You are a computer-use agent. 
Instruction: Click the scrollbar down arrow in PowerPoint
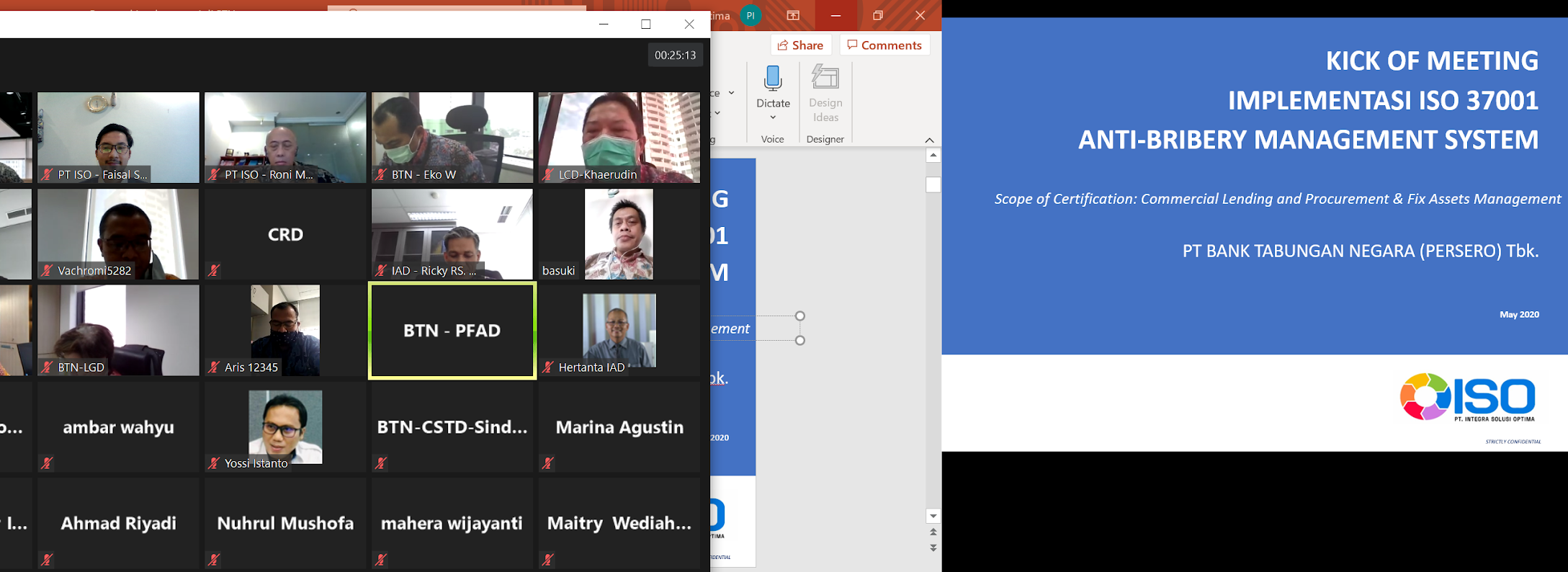tap(933, 516)
